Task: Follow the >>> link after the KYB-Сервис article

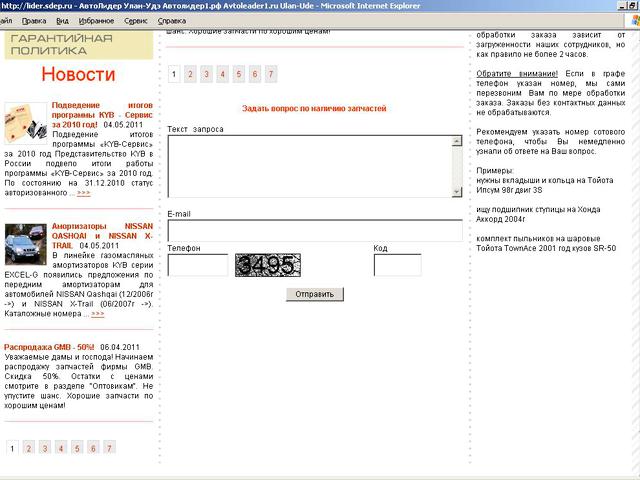Action: click(84, 193)
